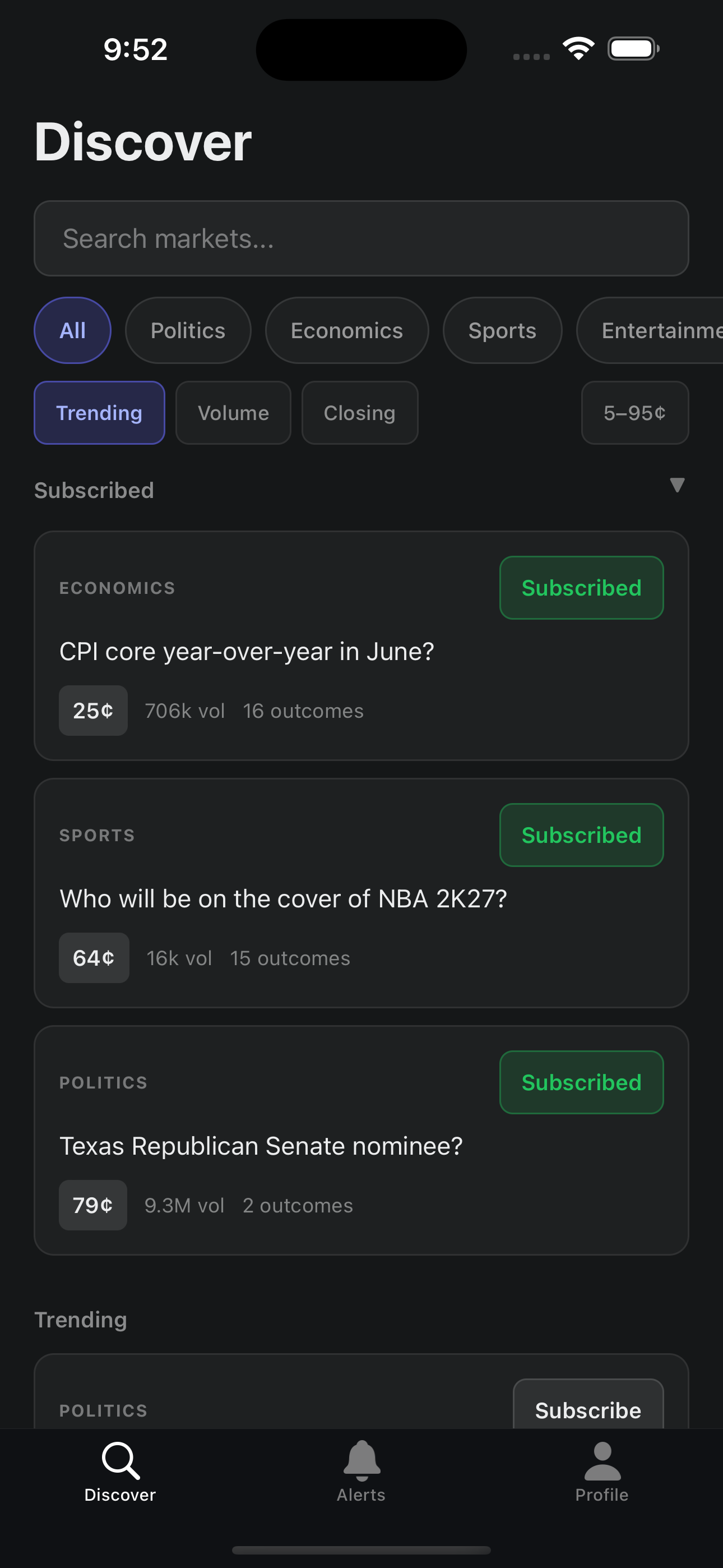Switch to Entertainment category chip
This screenshot has width=723, height=1568.
coord(654,330)
